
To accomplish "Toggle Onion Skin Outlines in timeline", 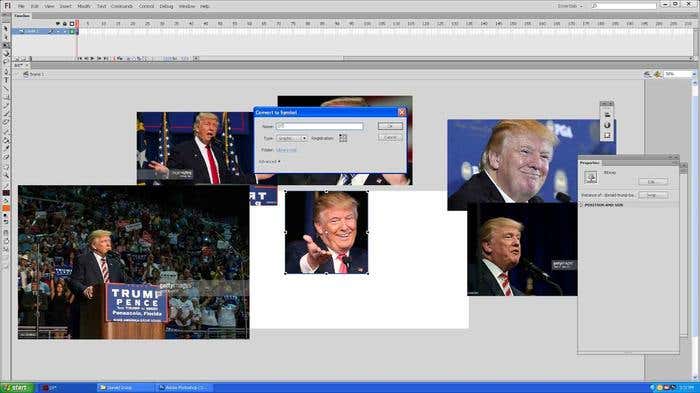I will click(134, 59).
